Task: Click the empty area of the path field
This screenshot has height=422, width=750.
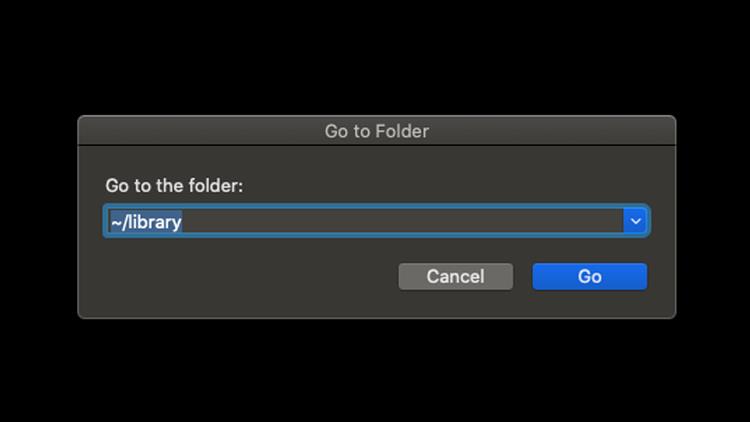Action: 420,221
